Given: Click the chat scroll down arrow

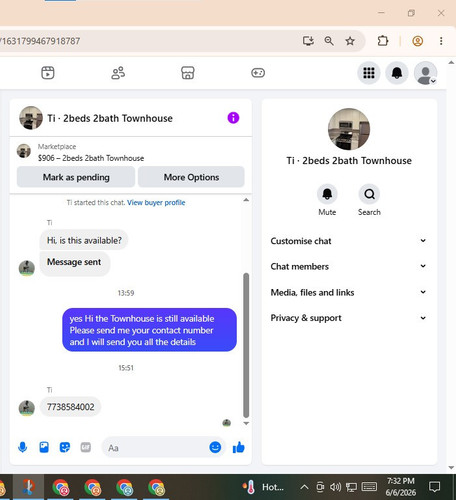Looking at the screenshot, I should click(x=246, y=423).
